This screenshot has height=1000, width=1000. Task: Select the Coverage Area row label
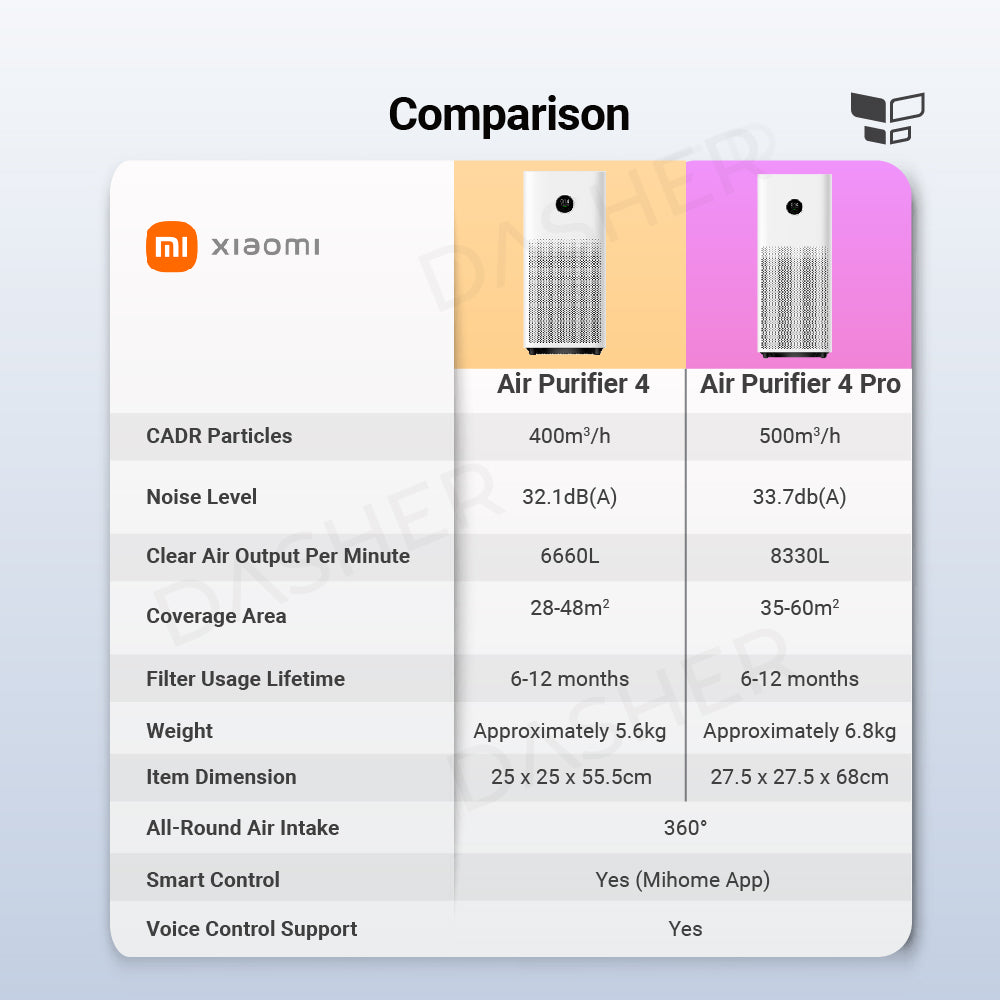tap(216, 616)
